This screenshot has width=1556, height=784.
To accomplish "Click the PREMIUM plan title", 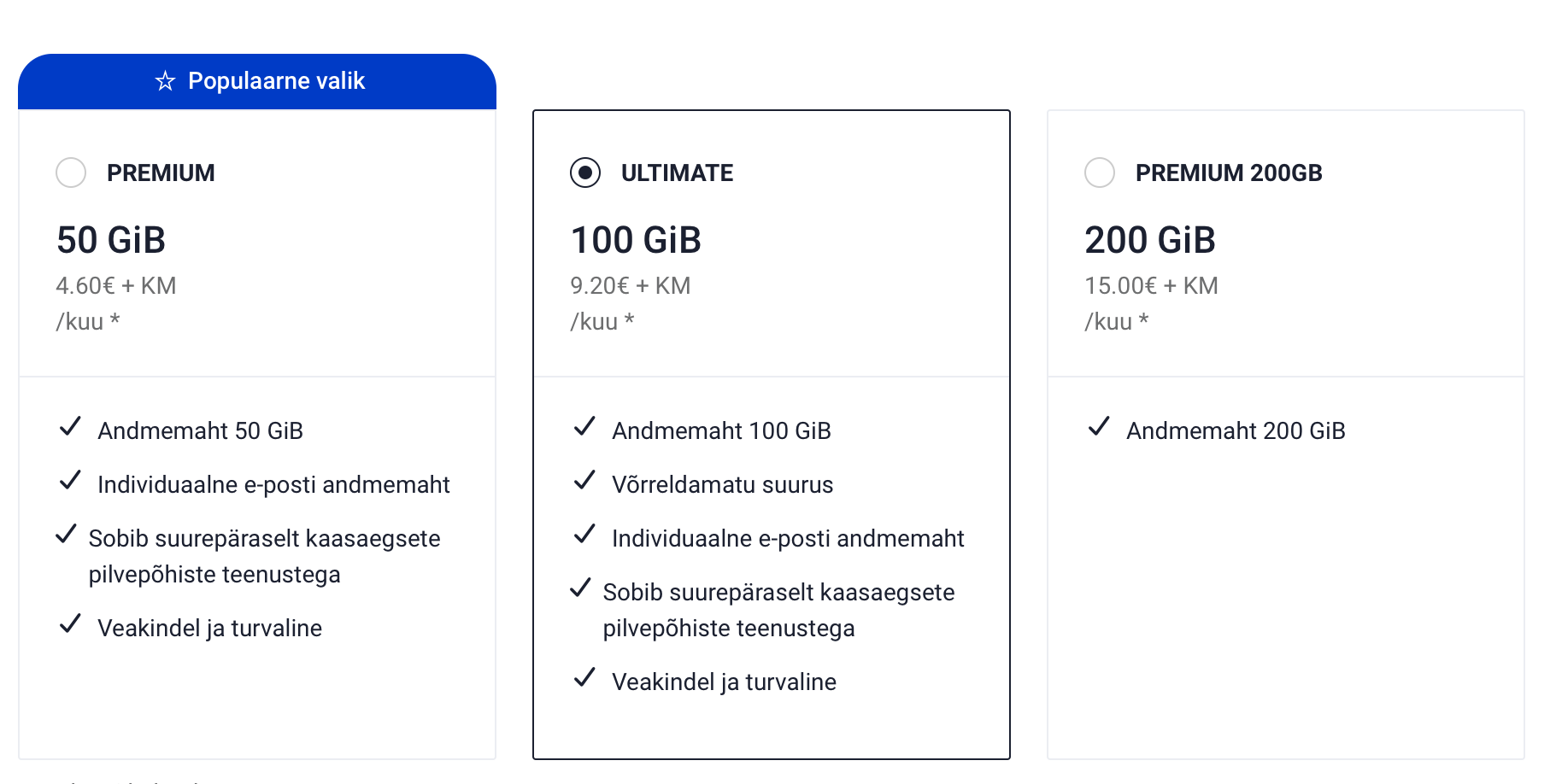I will (161, 173).
